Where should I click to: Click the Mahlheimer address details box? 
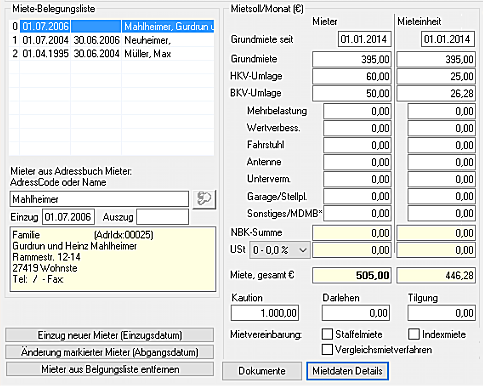(113, 259)
